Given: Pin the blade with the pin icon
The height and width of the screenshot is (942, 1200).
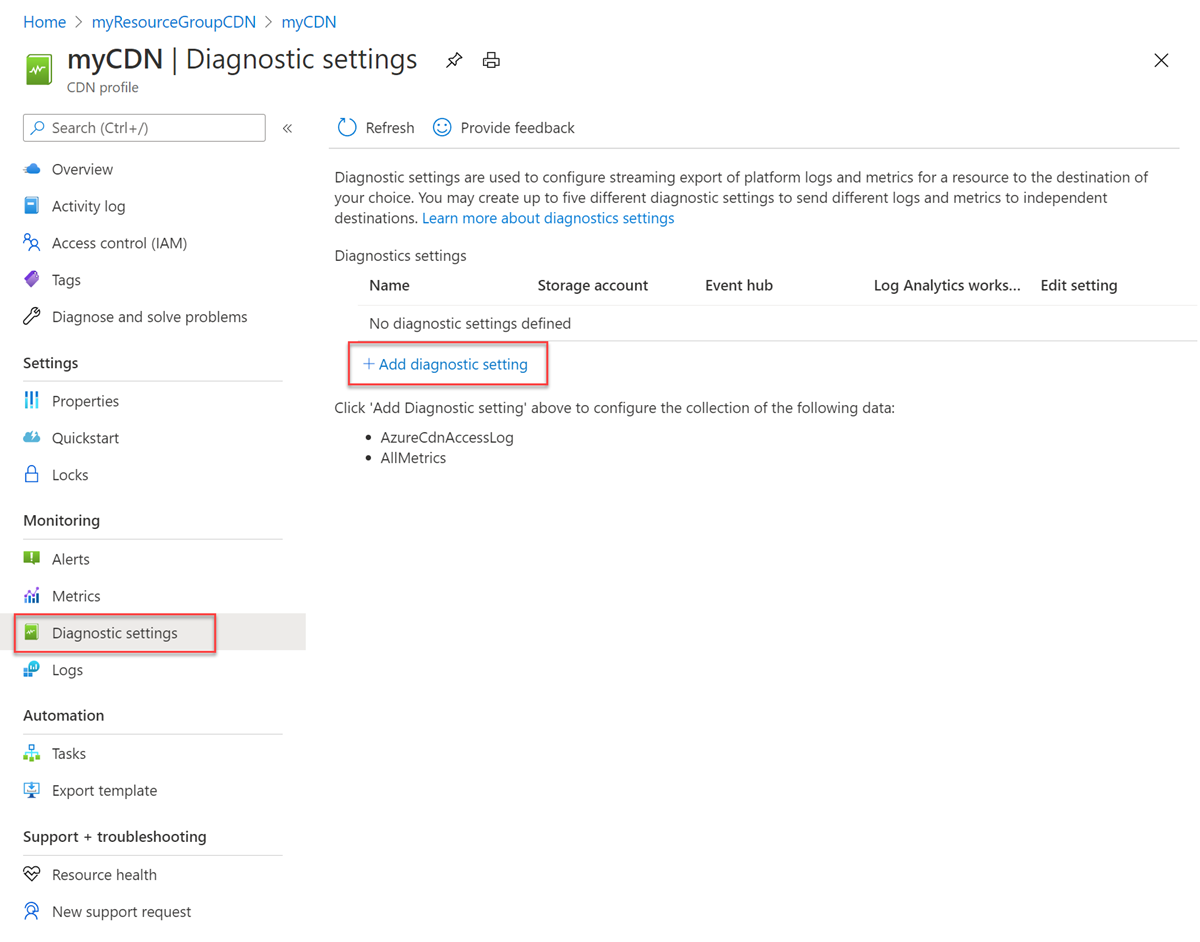Looking at the screenshot, I should pos(454,61).
